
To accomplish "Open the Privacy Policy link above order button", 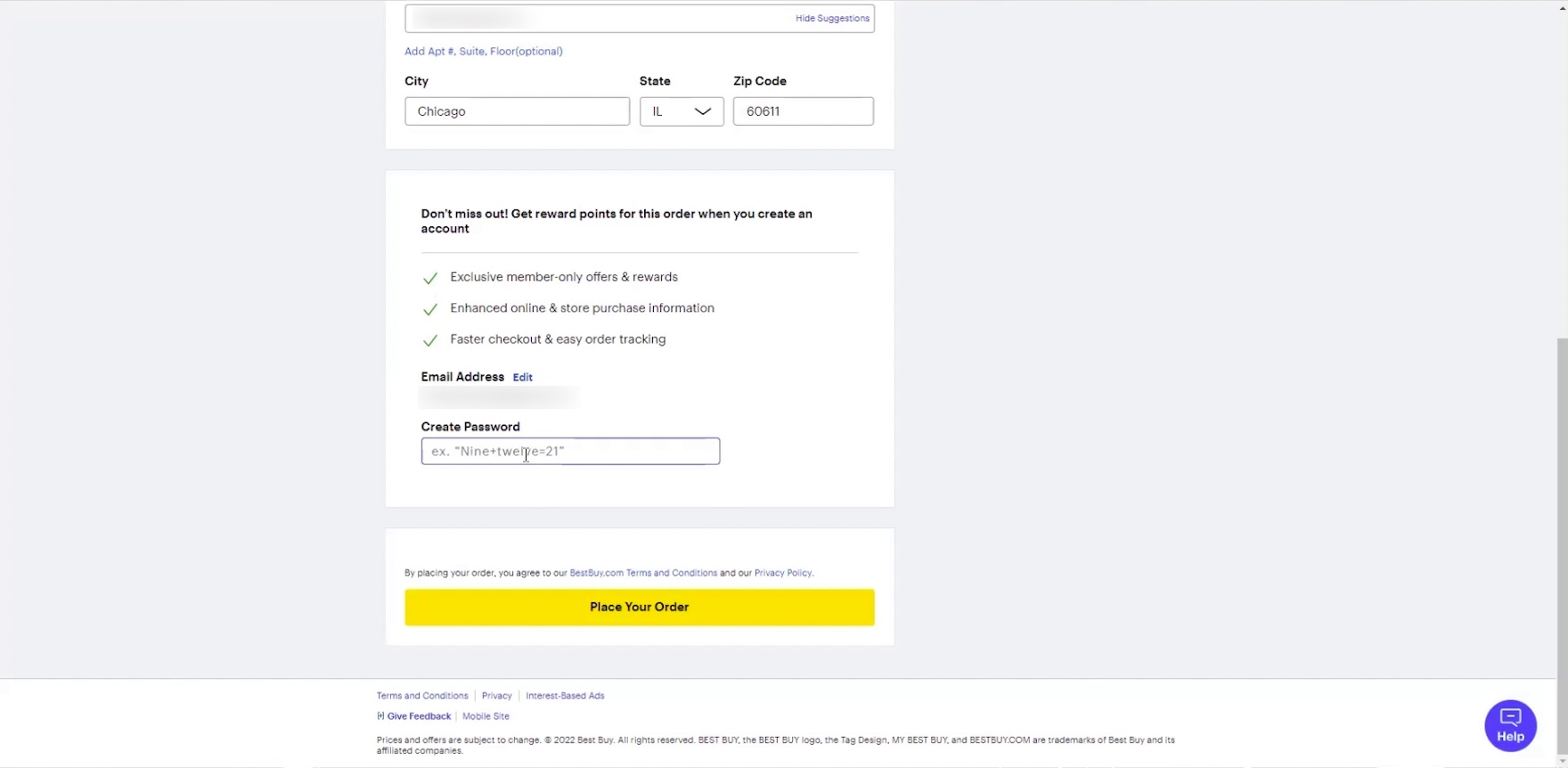I will click(783, 573).
